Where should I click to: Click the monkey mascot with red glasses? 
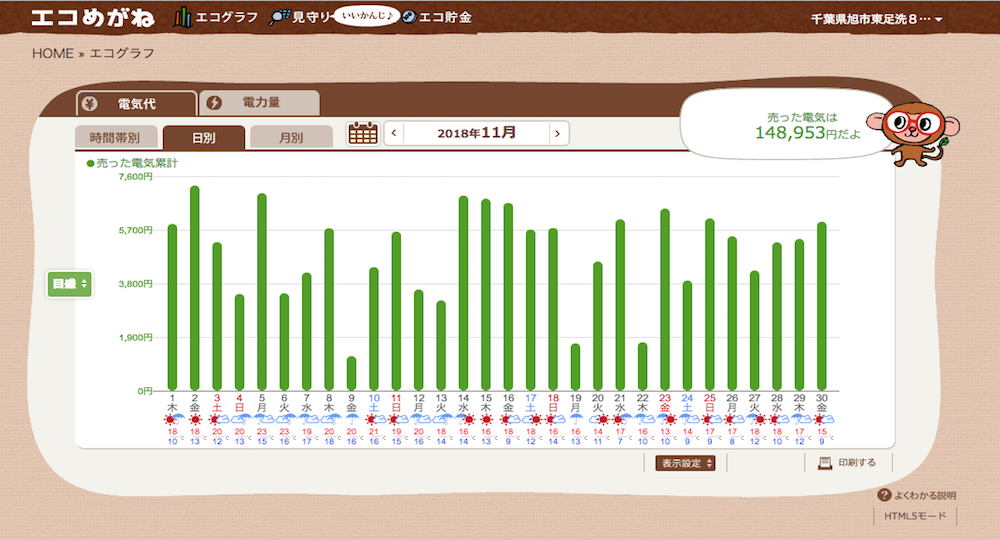(914, 133)
